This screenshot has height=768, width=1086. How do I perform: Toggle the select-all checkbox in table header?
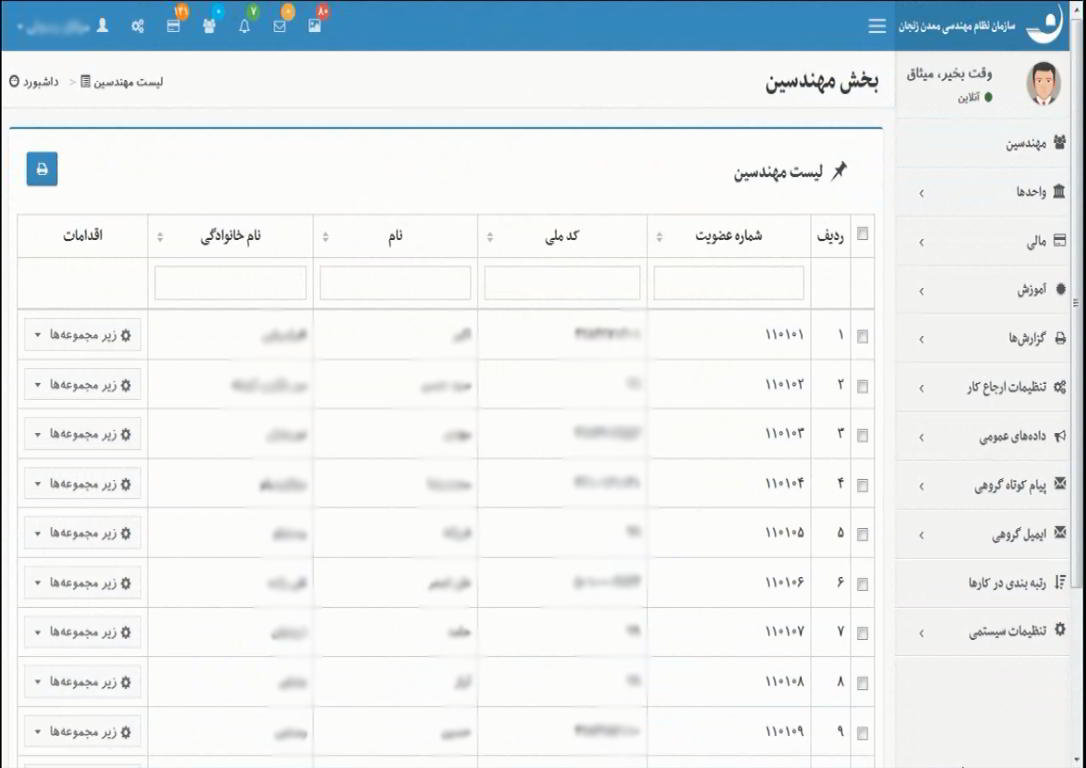862,234
